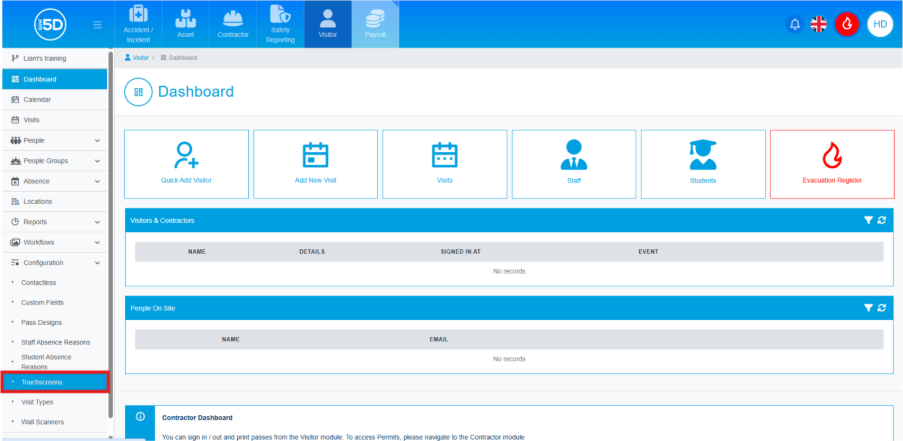Open the Accident / Incident module tab
The height and width of the screenshot is (441, 903).
point(138,24)
